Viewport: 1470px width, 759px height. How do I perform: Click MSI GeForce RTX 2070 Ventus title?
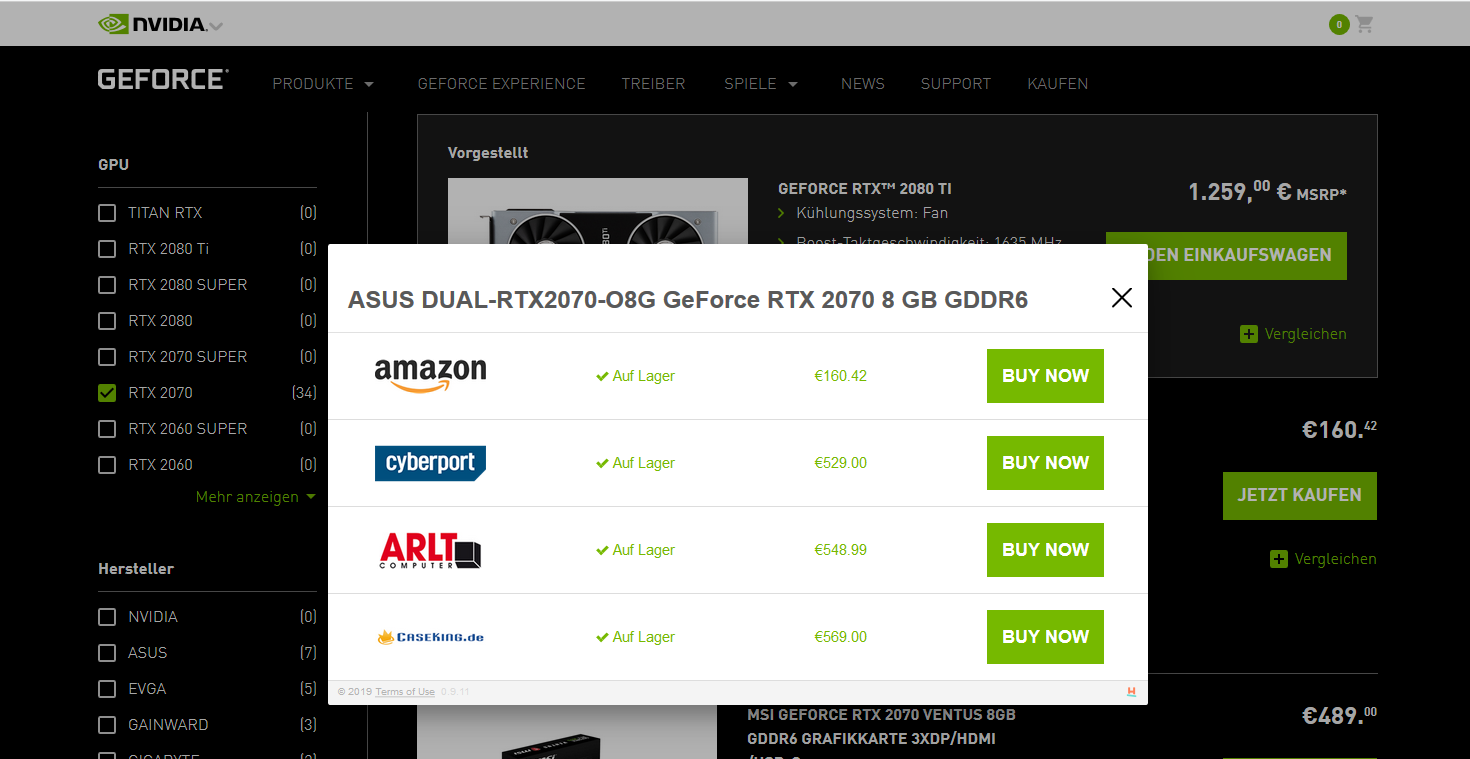(881, 732)
